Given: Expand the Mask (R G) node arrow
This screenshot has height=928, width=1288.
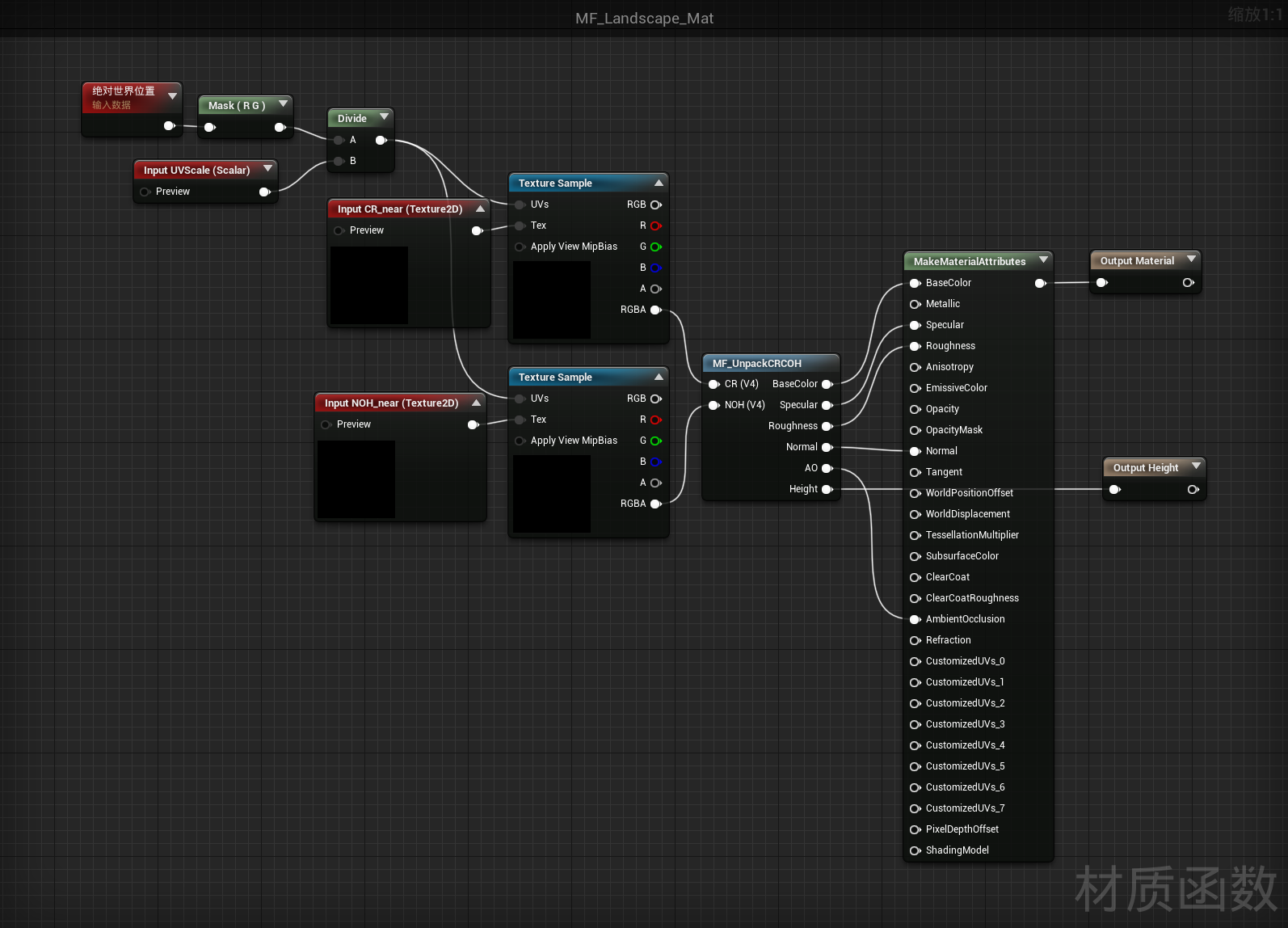Looking at the screenshot, I should pos(283,104).
